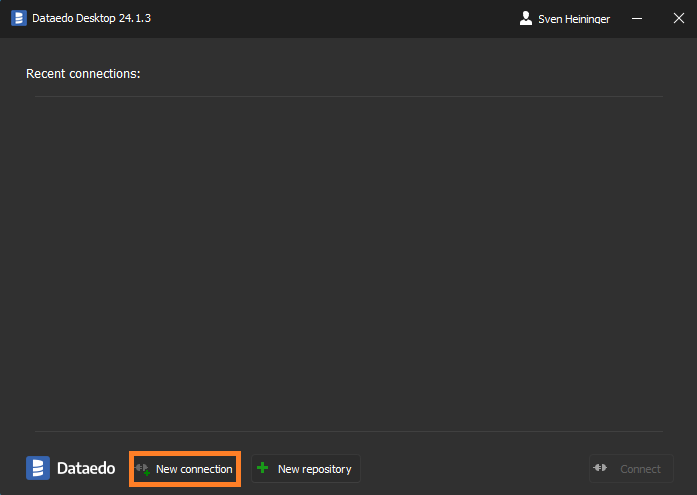Click the "Recent connections:" heading
This screenshot has height=495, width=697.
coord(83,74)
